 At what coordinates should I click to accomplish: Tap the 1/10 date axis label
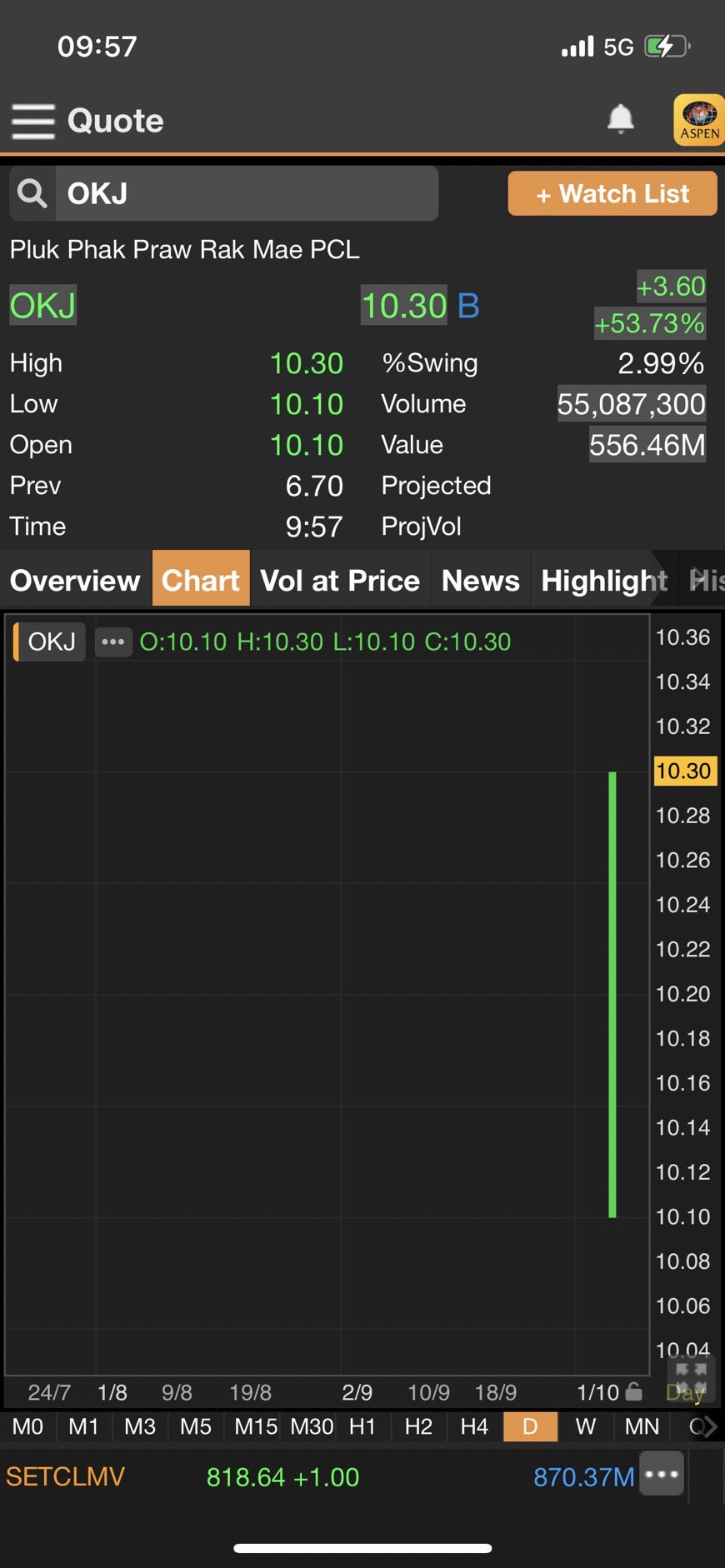pyautogui.click(x=597, y=1392)
